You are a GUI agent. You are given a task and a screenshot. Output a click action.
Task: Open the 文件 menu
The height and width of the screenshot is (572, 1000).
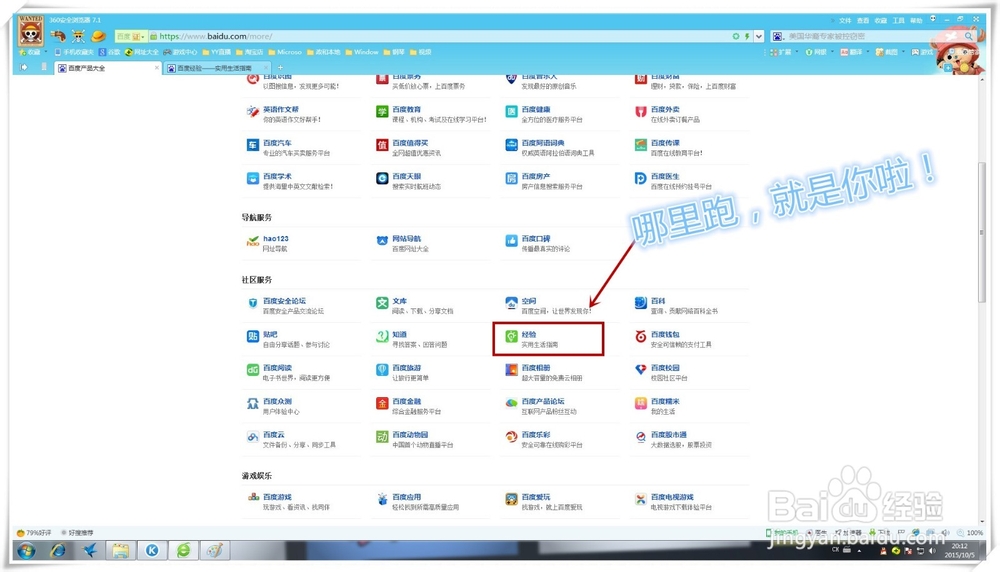click(845, 20)
